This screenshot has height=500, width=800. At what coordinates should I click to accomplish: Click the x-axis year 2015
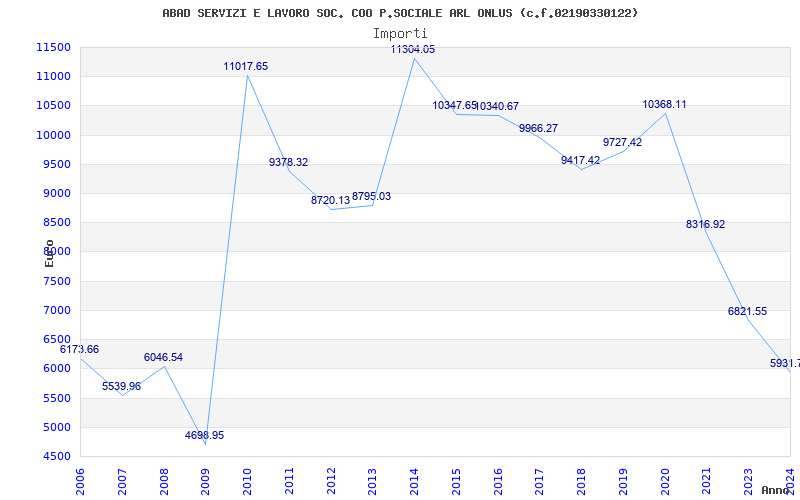(x=456, y=481)
